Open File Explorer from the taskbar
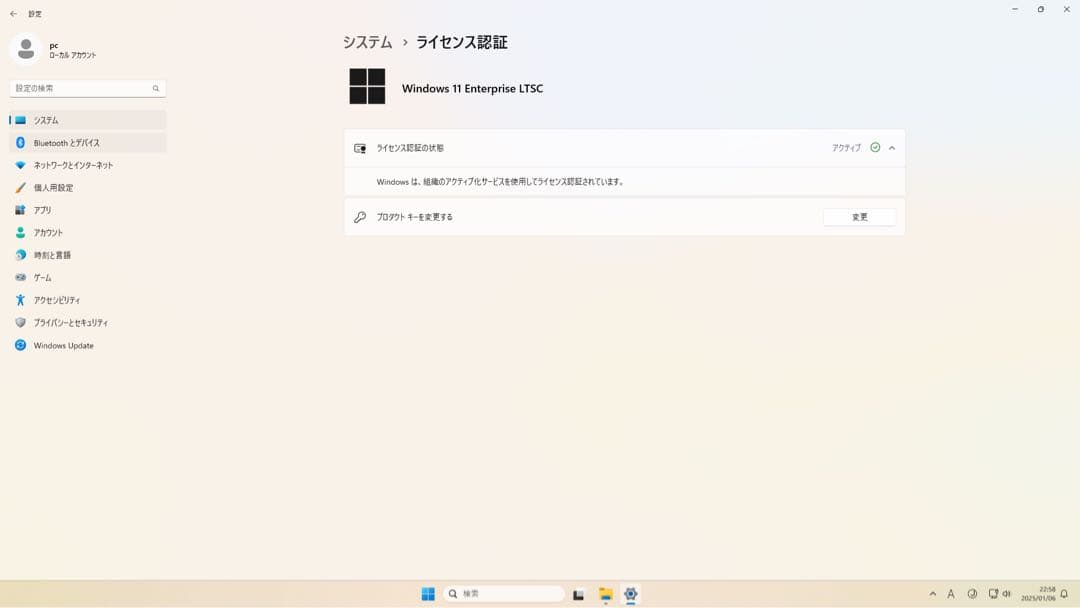The height and width of the screenshot is (608, 1080). (604, 593)
